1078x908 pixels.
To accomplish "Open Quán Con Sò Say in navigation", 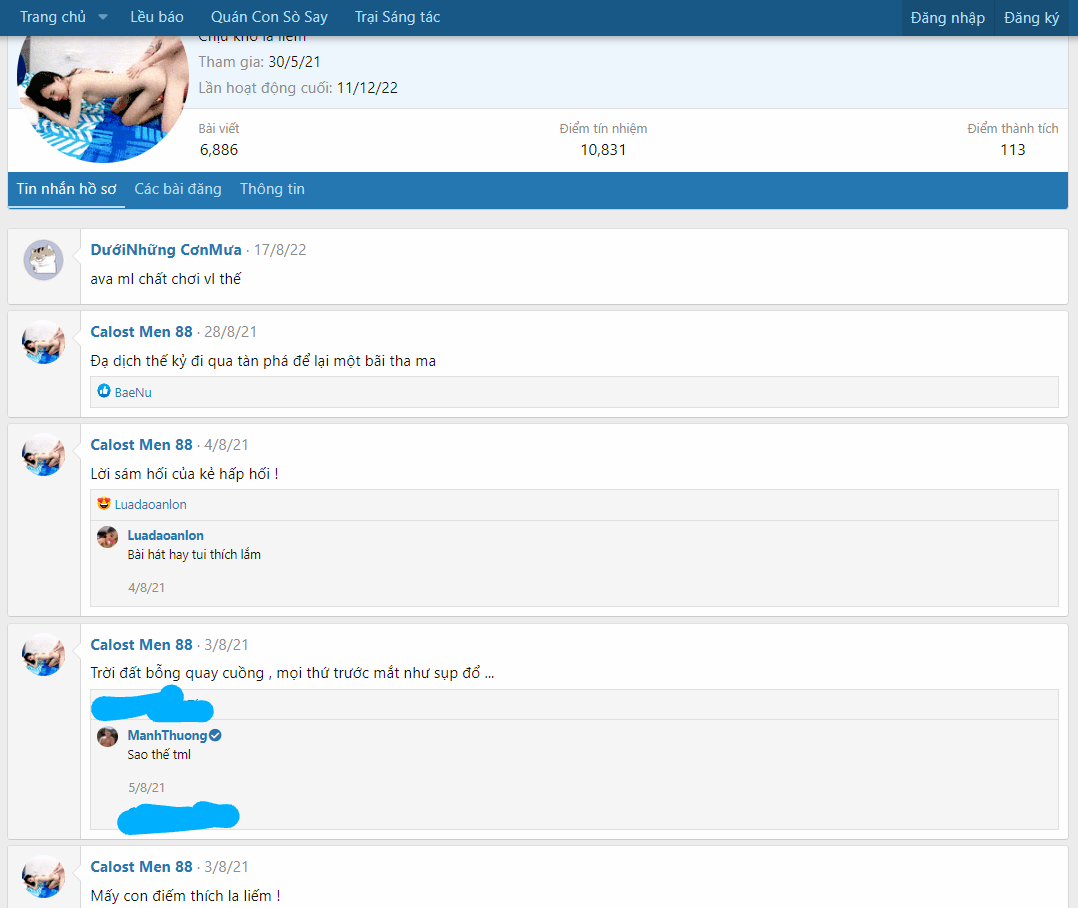I will [269, 17].
